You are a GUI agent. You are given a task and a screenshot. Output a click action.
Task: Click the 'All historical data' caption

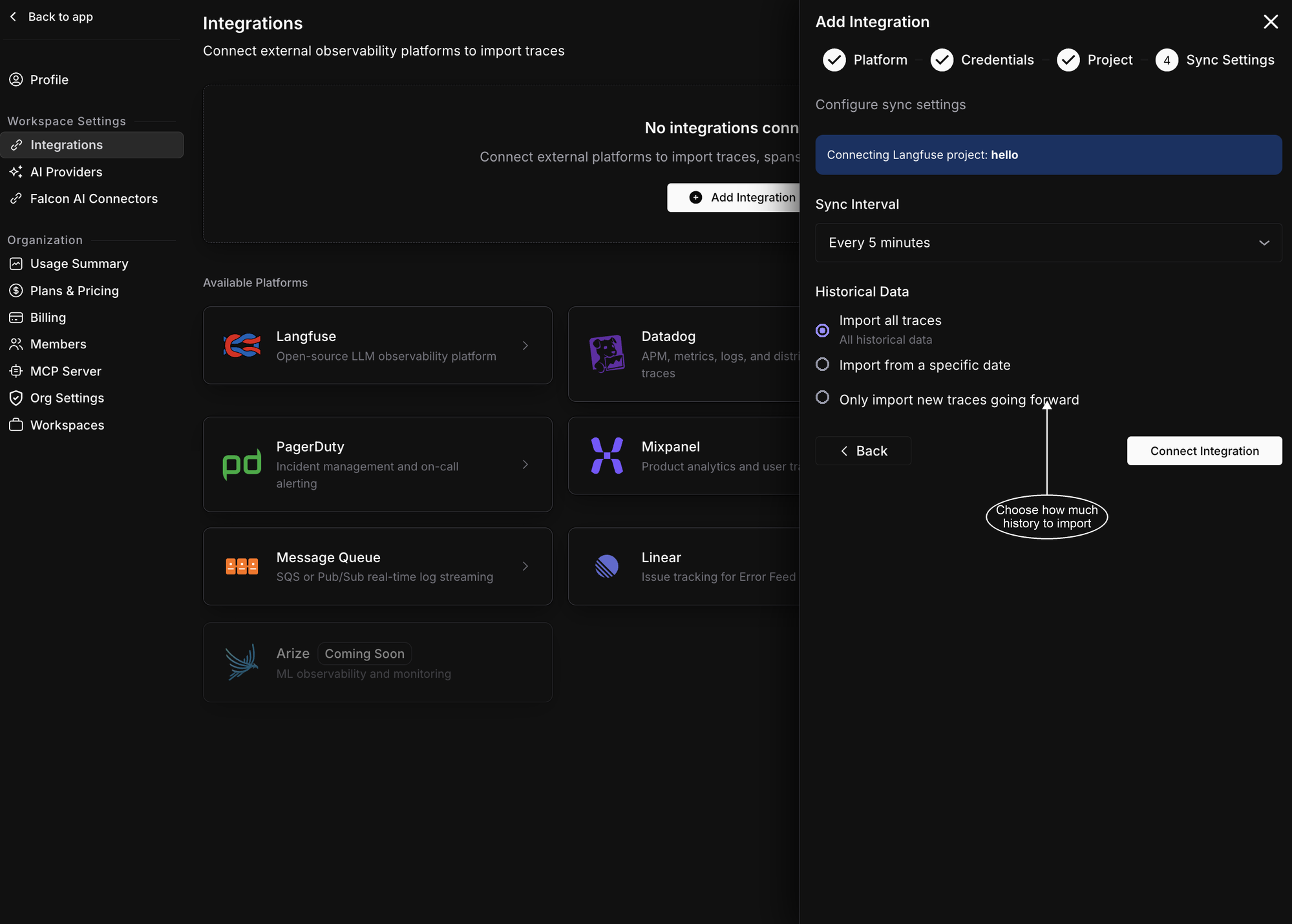point(885,340)
